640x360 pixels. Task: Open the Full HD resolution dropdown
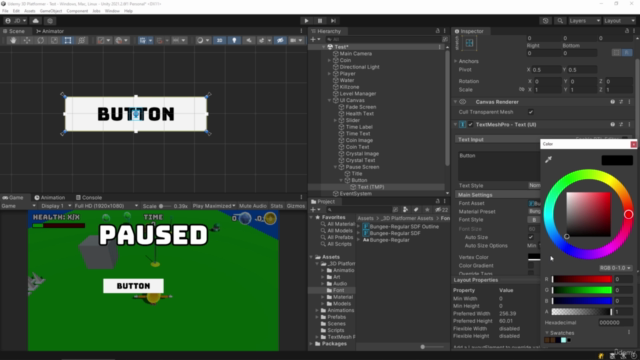(106, 206)
